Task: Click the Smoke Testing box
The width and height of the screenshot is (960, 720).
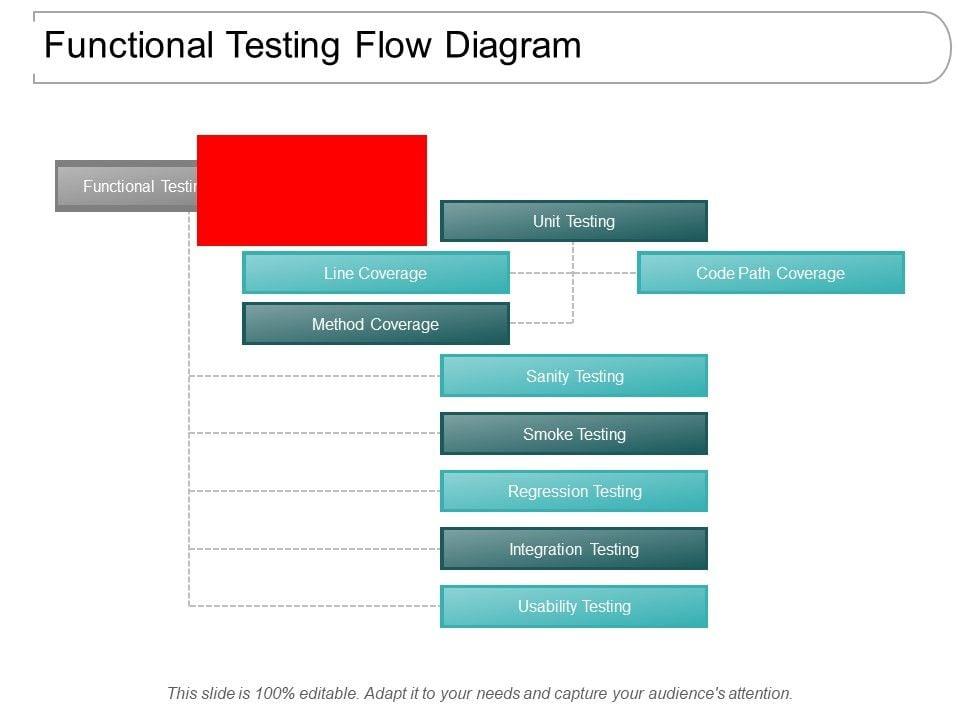Action: pyautogui.click(x=574, y=434)
